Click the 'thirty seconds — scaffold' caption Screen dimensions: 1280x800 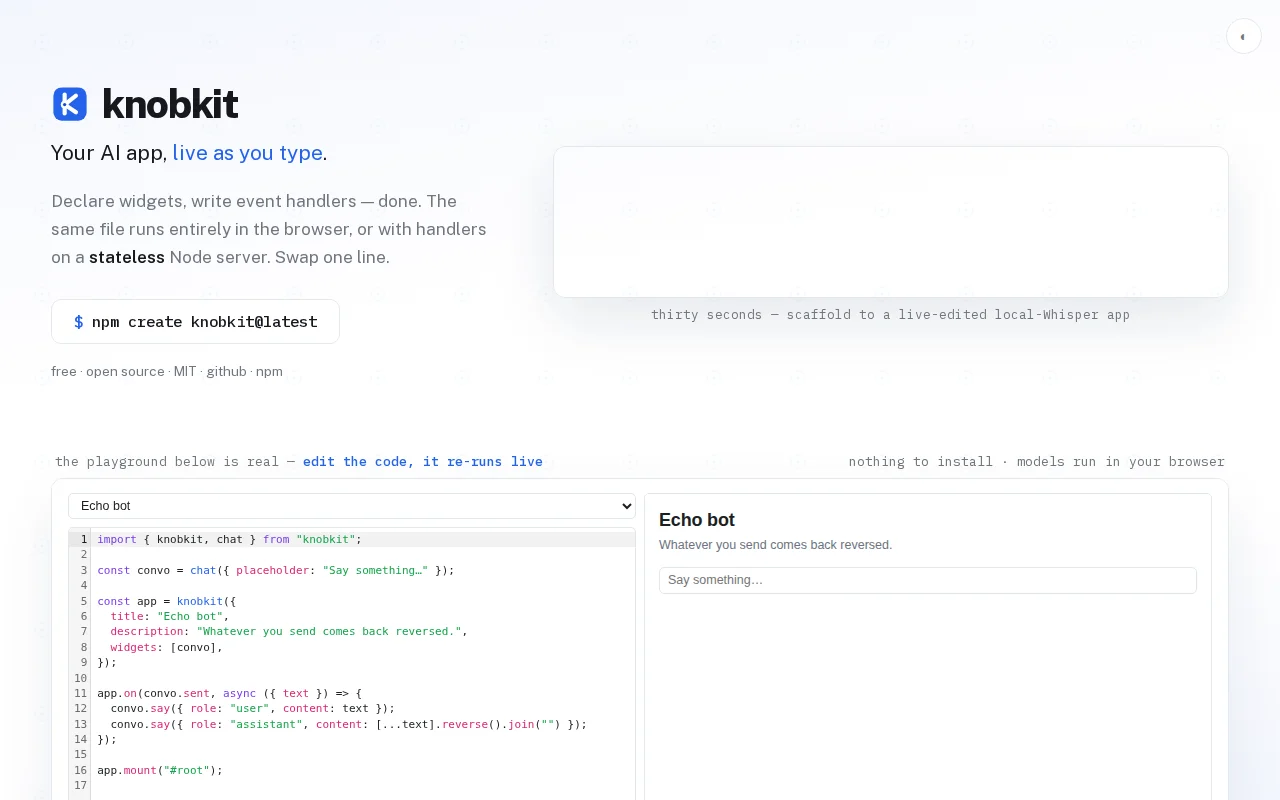(890, 314)
